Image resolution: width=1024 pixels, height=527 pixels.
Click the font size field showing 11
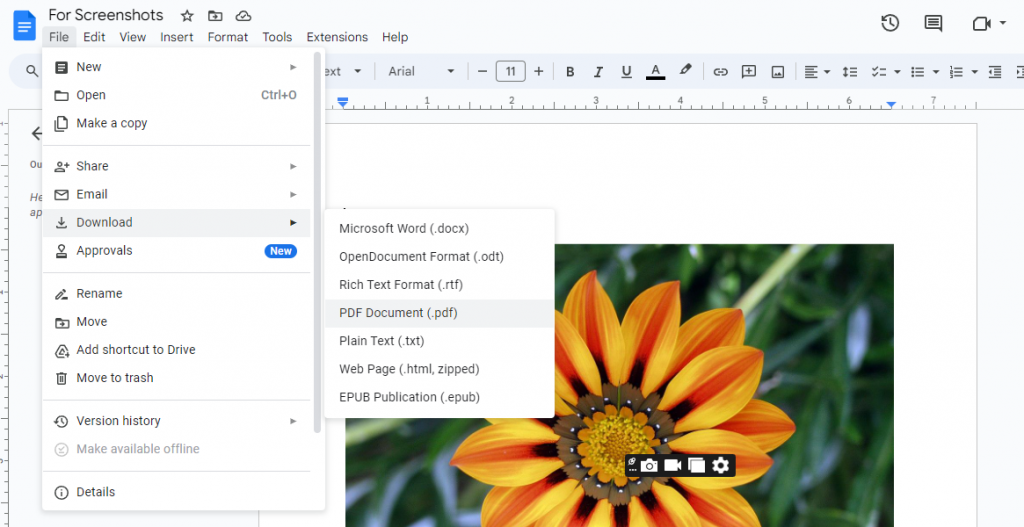click(x=511, y=71)
